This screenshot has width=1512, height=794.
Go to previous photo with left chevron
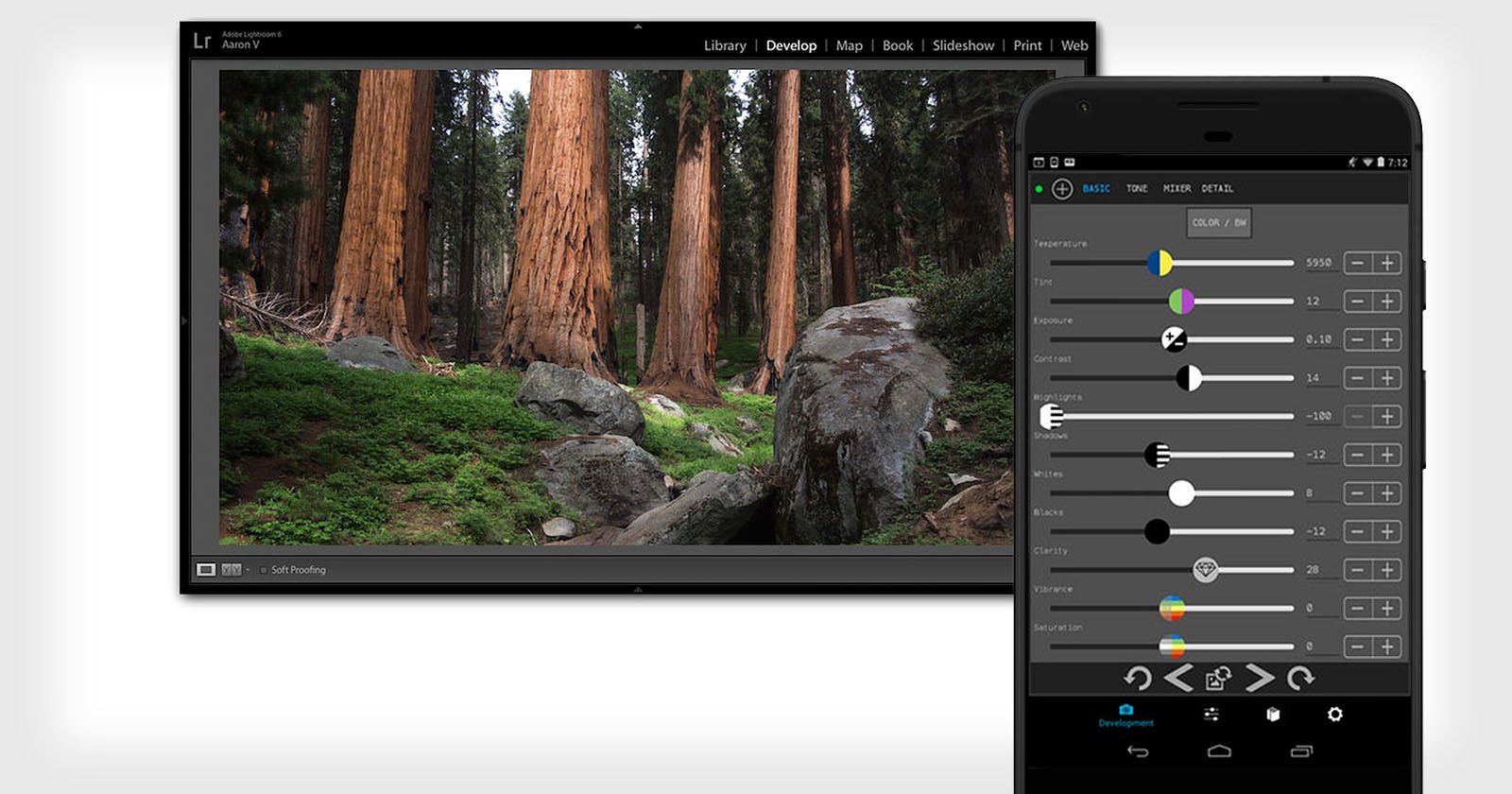point(1177,678)
